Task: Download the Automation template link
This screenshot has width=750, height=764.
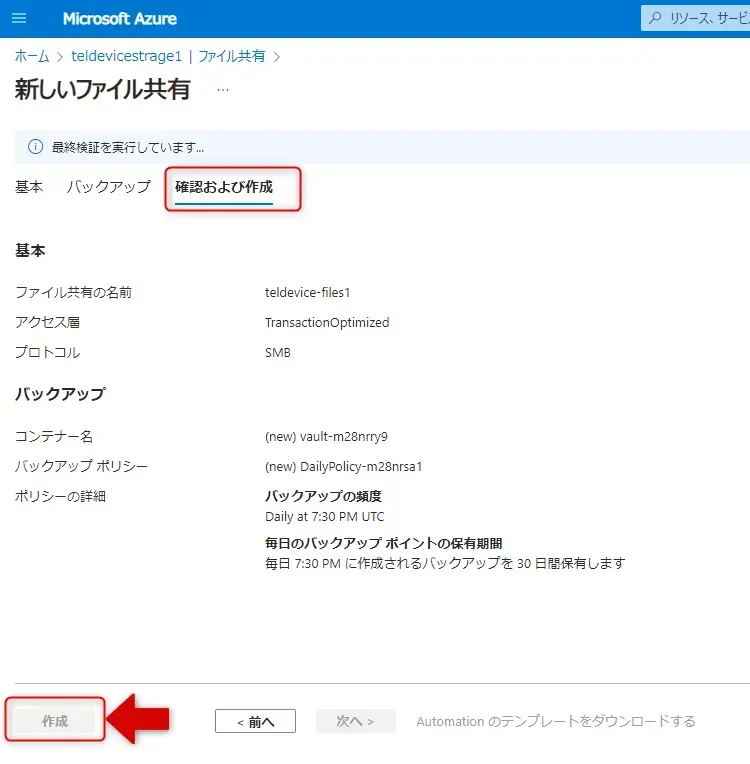Action: 555,721
